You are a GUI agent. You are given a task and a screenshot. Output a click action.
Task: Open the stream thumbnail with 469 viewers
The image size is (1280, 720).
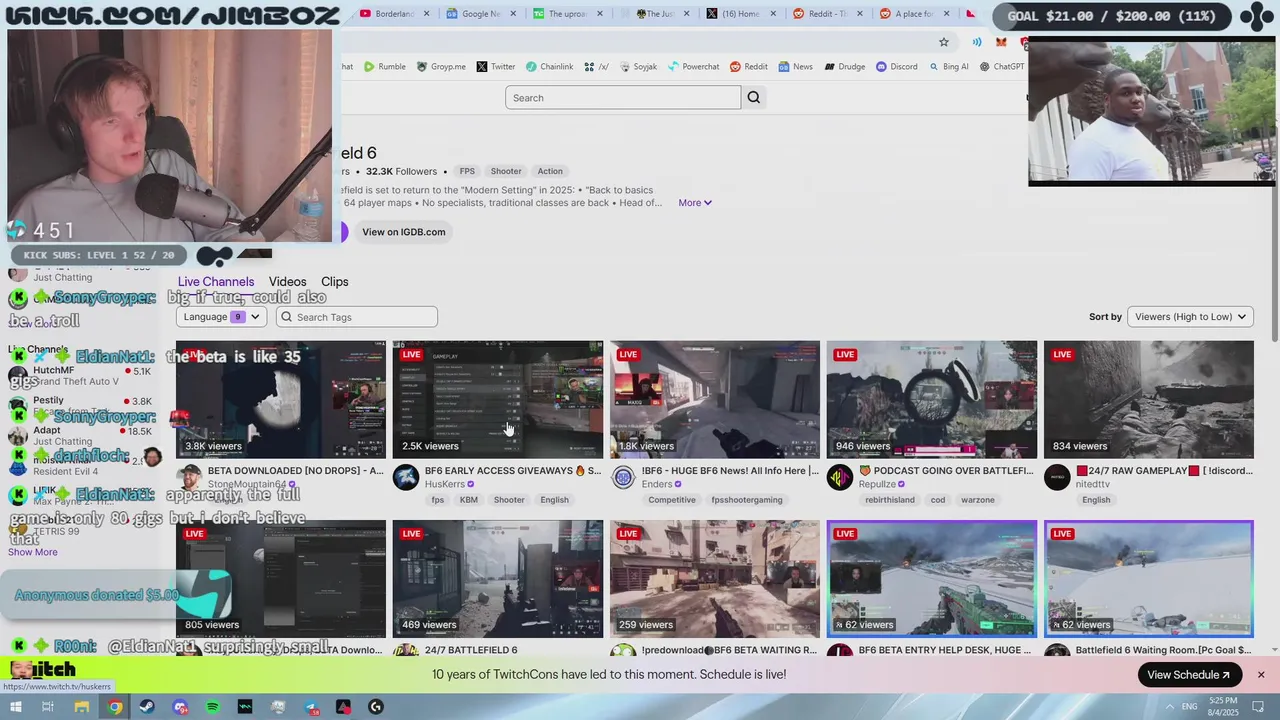point(498,579)
